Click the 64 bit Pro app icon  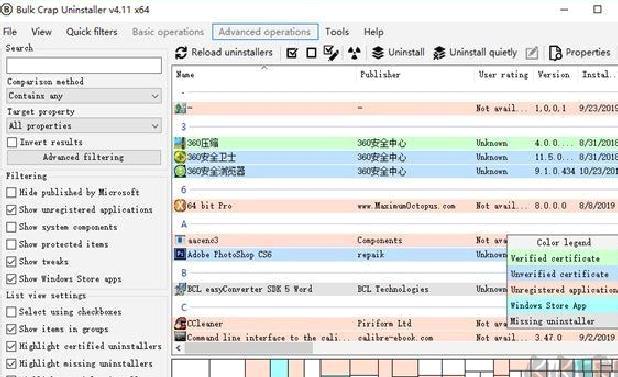point(180,206)
